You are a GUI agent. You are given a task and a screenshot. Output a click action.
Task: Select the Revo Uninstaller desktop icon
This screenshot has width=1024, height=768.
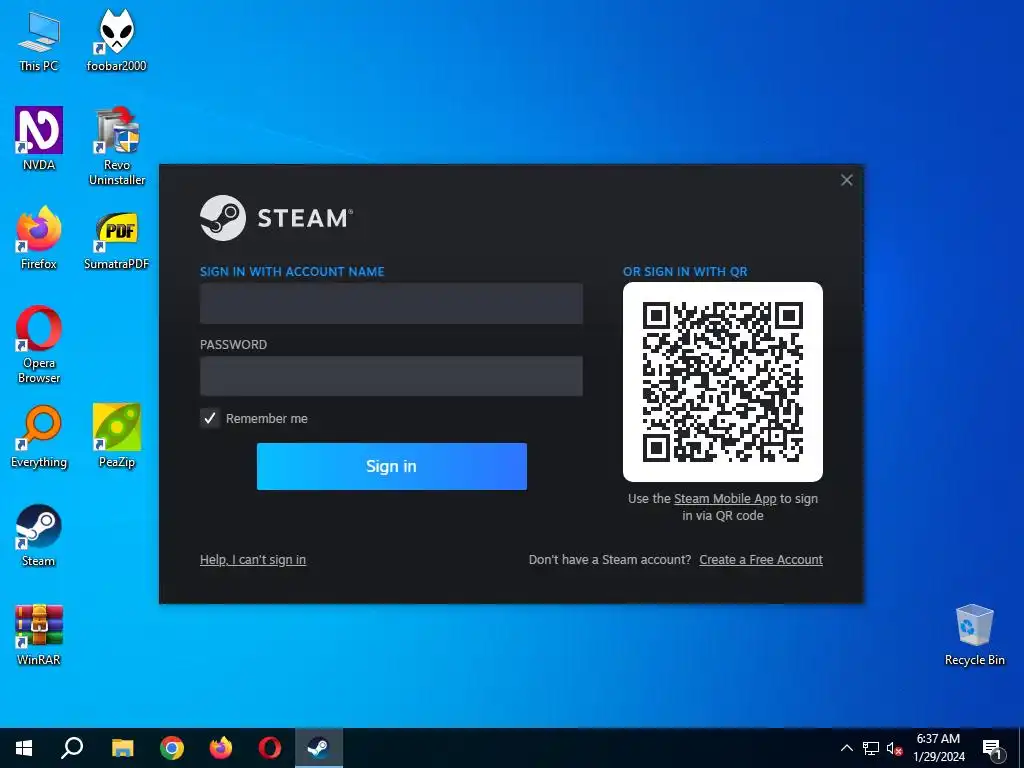[117, 145]
